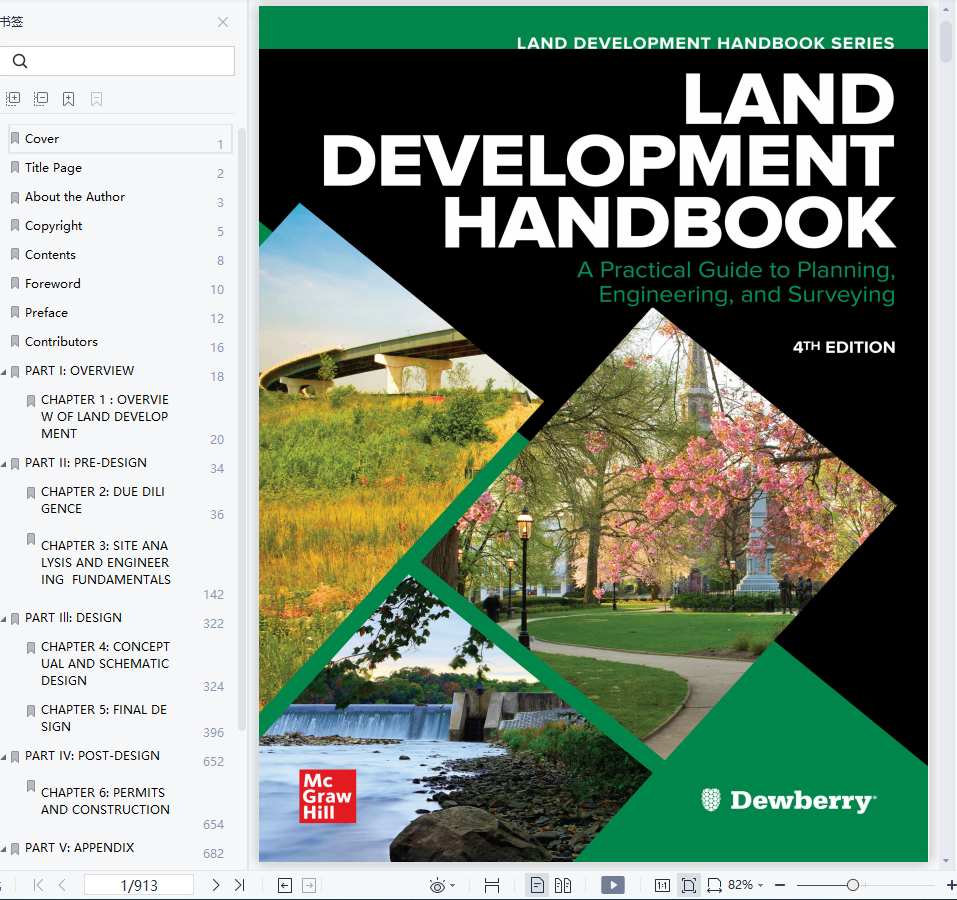Toggle continuous scrolling icon
This screenshot has height=900, width=957.
pos(492,885)
